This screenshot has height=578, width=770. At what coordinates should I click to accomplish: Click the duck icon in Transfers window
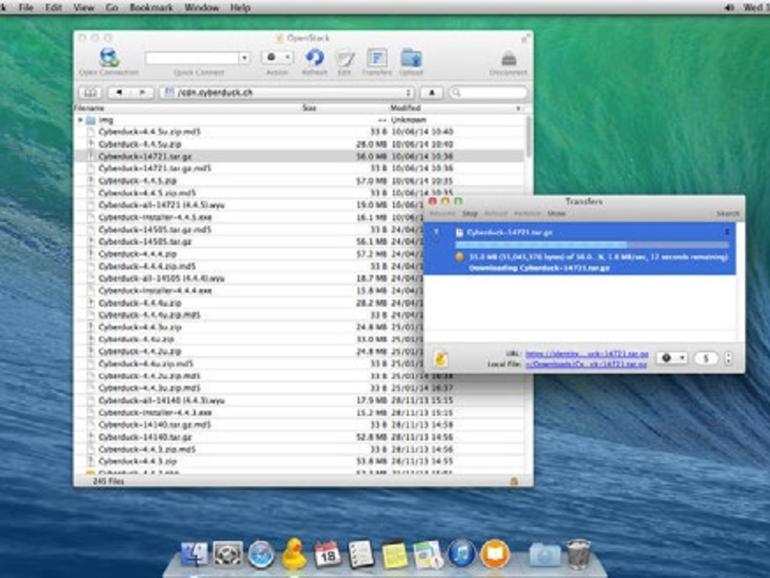click(440, 358)
